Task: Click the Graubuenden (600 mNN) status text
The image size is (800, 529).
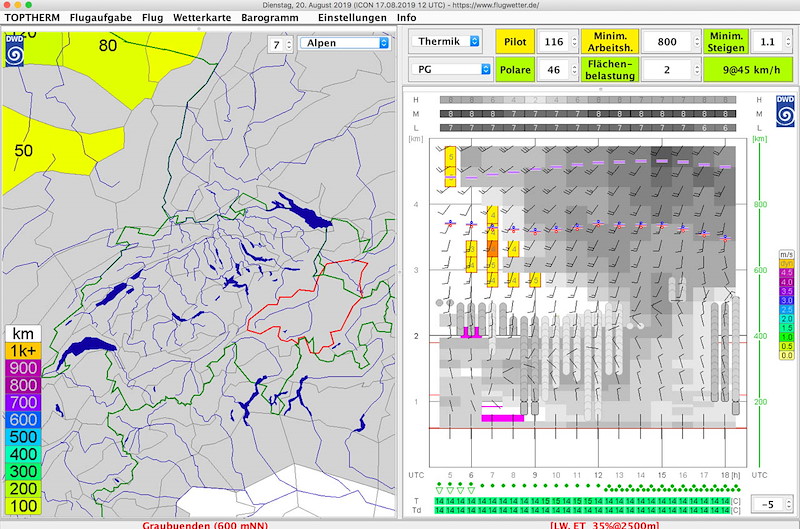Action: [205, 525]
